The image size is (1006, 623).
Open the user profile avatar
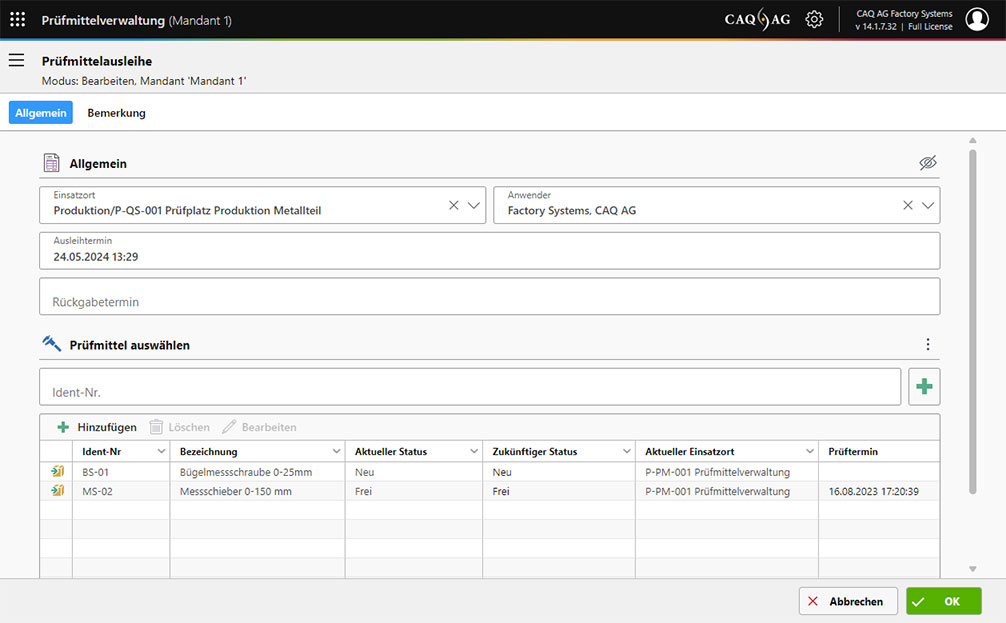(x=976, y=20)
